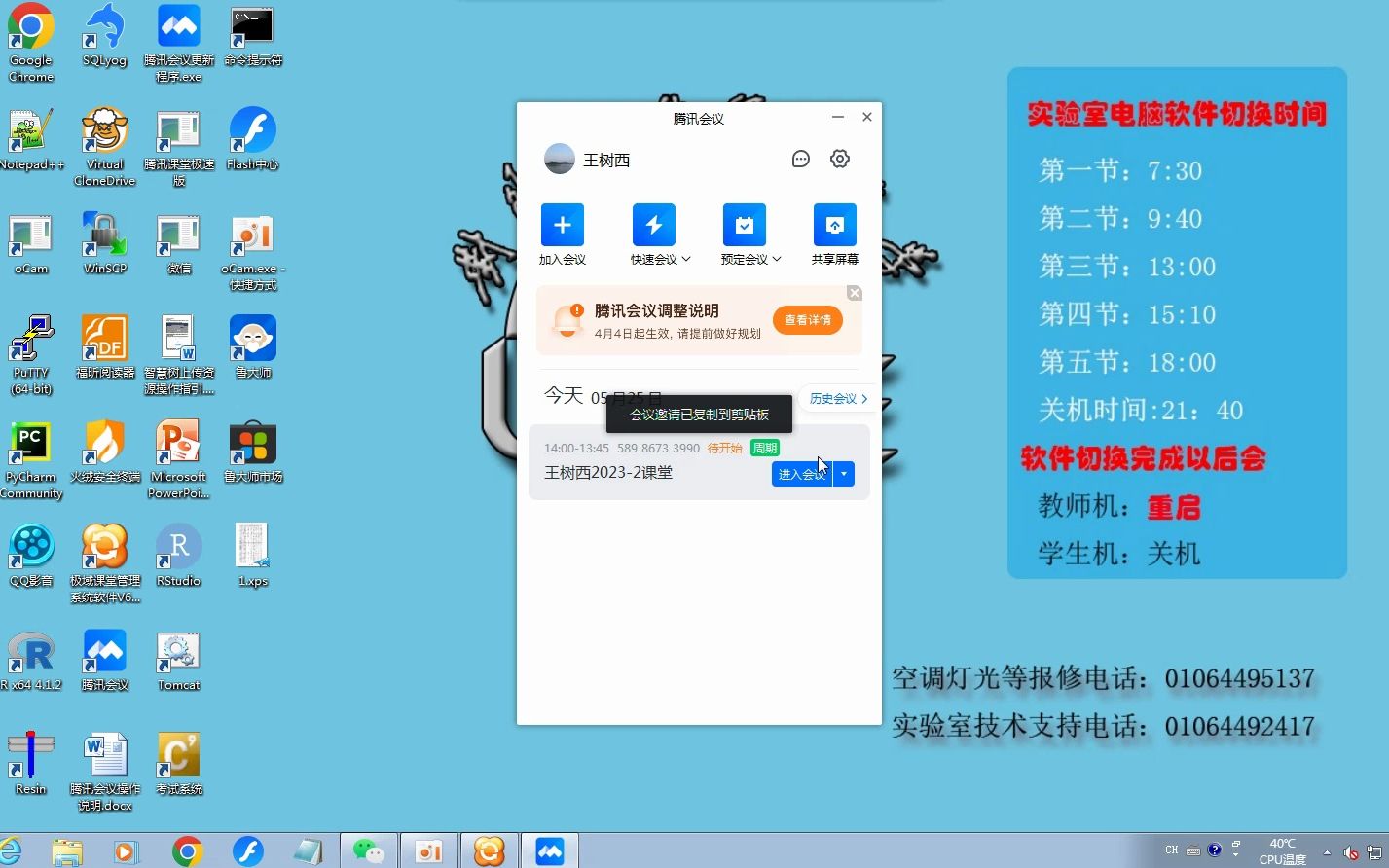Click the Quick Meeting (快速会议) lightning icon
This screenshot has height=868, width=1389.
tap(653, 225)
